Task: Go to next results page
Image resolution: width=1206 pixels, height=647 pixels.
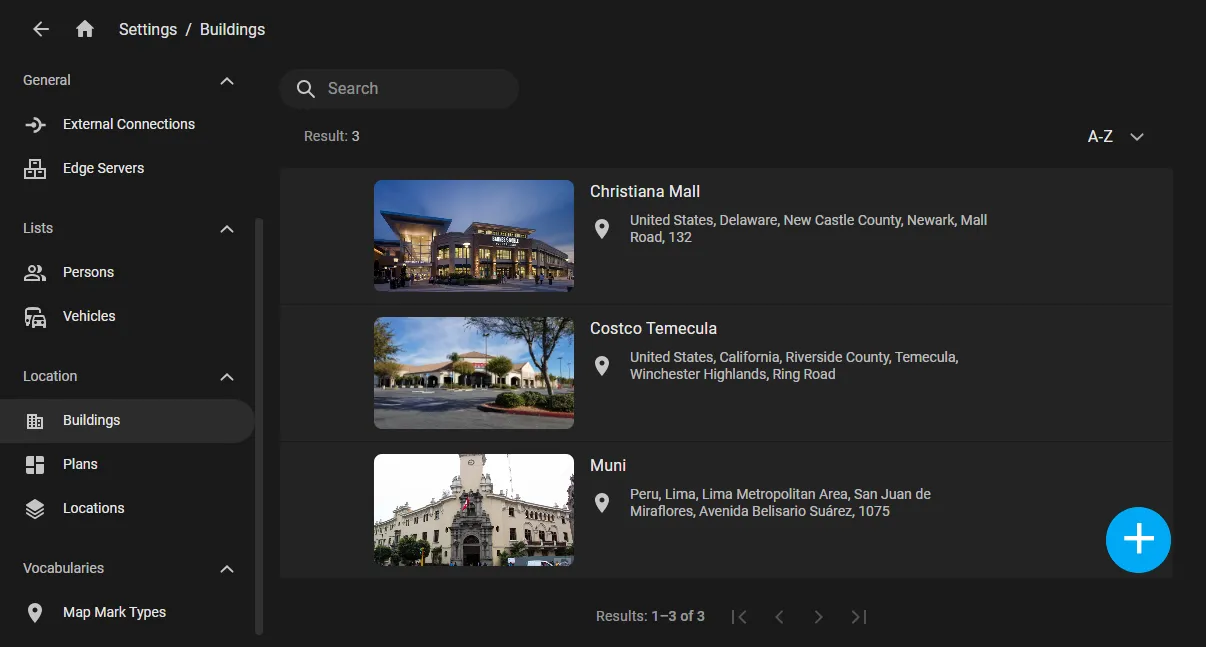Action: click(818, 617)
